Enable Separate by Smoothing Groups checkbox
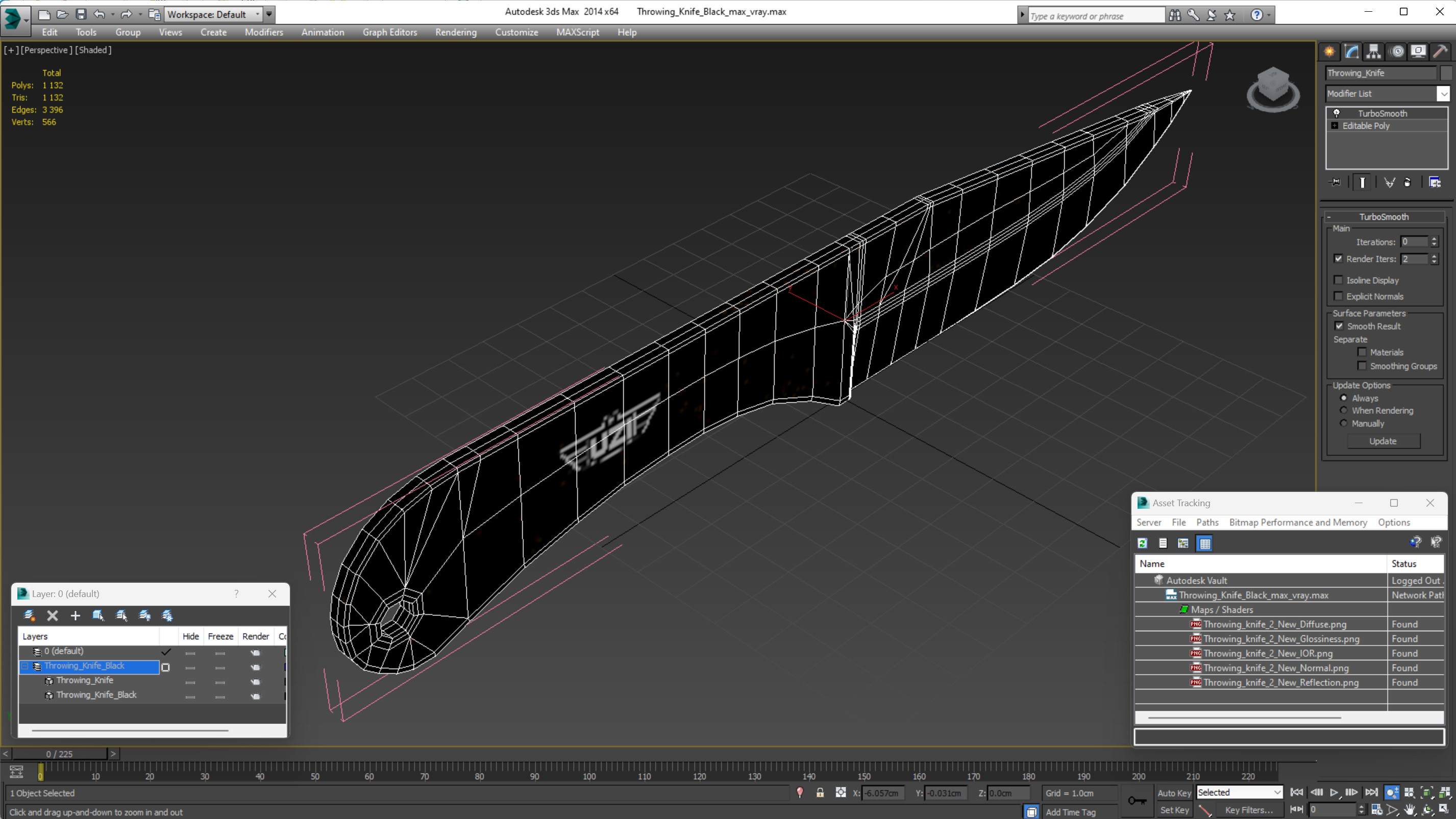1456x819 pixels. click(x=1362, y=366)
